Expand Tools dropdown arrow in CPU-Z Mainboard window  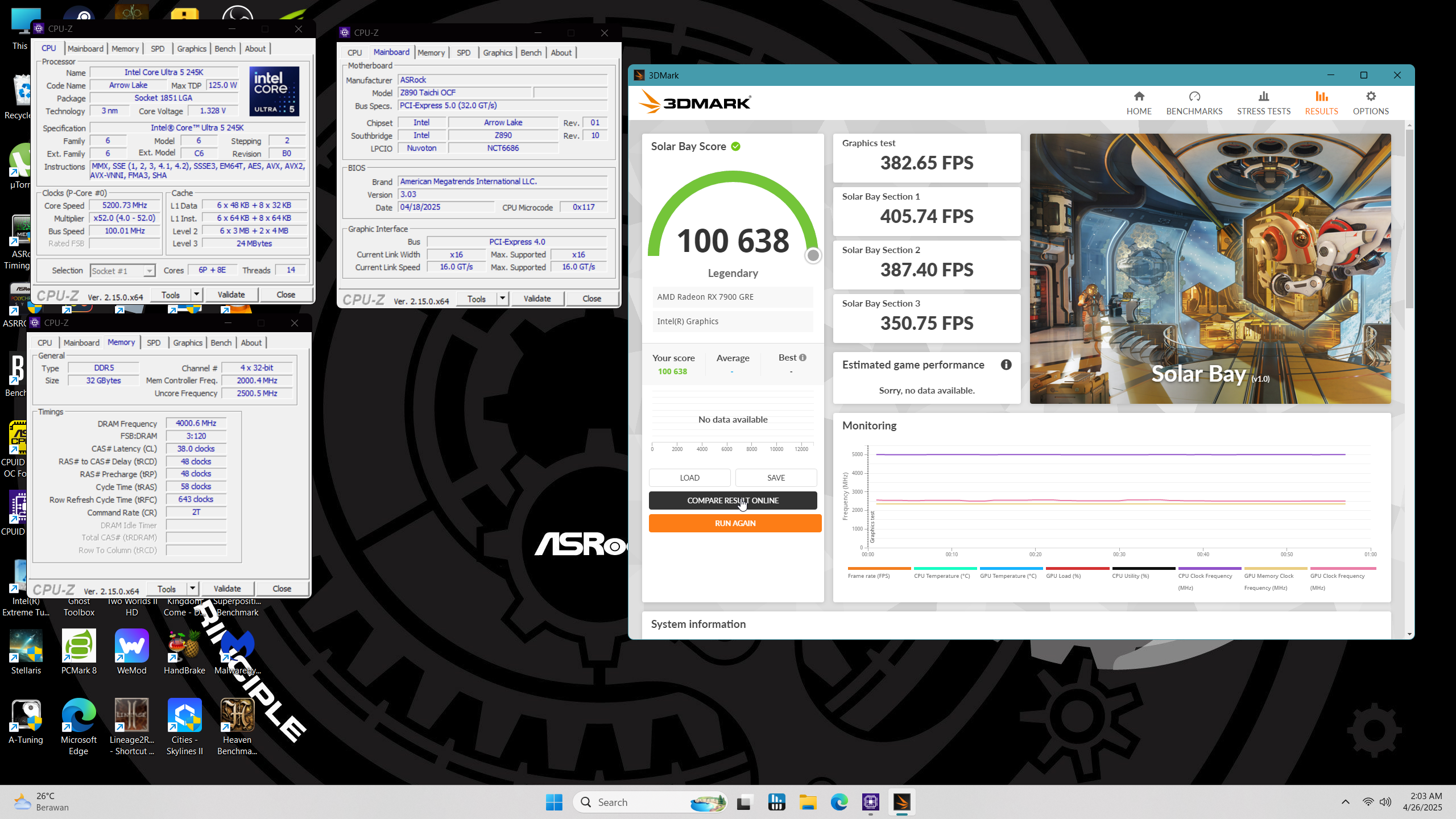point(502,299)
